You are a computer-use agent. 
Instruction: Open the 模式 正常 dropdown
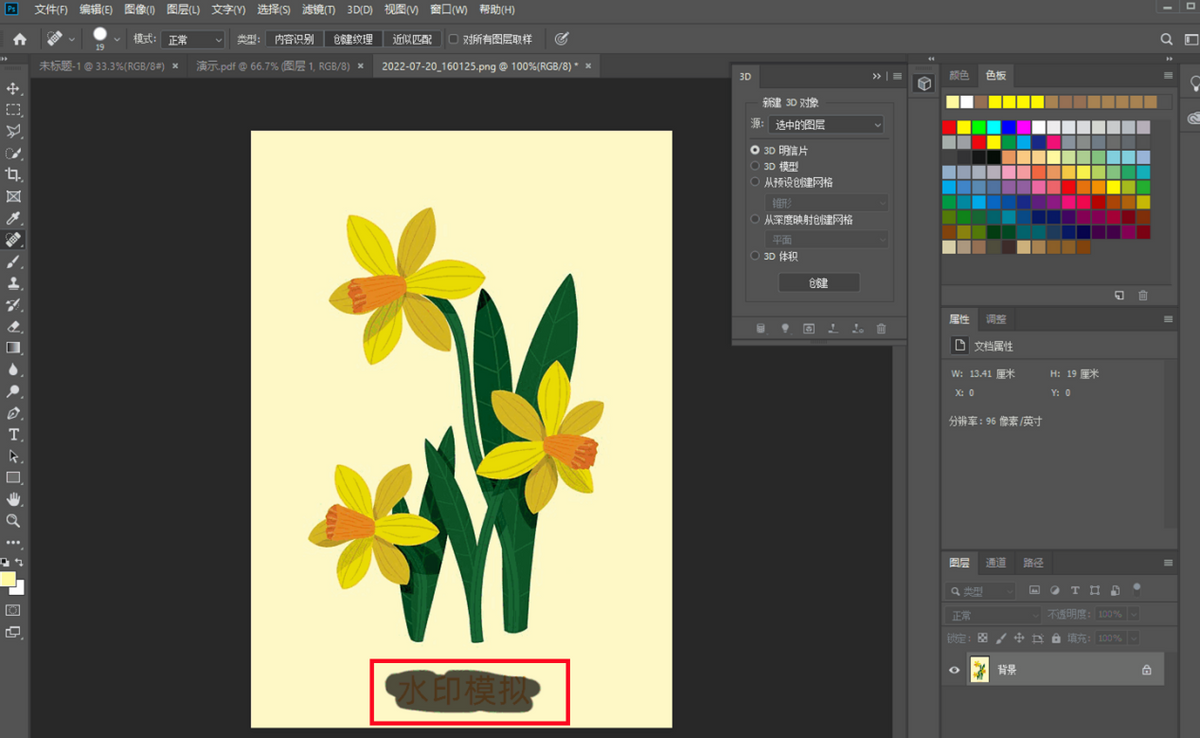tap(194, 39)
